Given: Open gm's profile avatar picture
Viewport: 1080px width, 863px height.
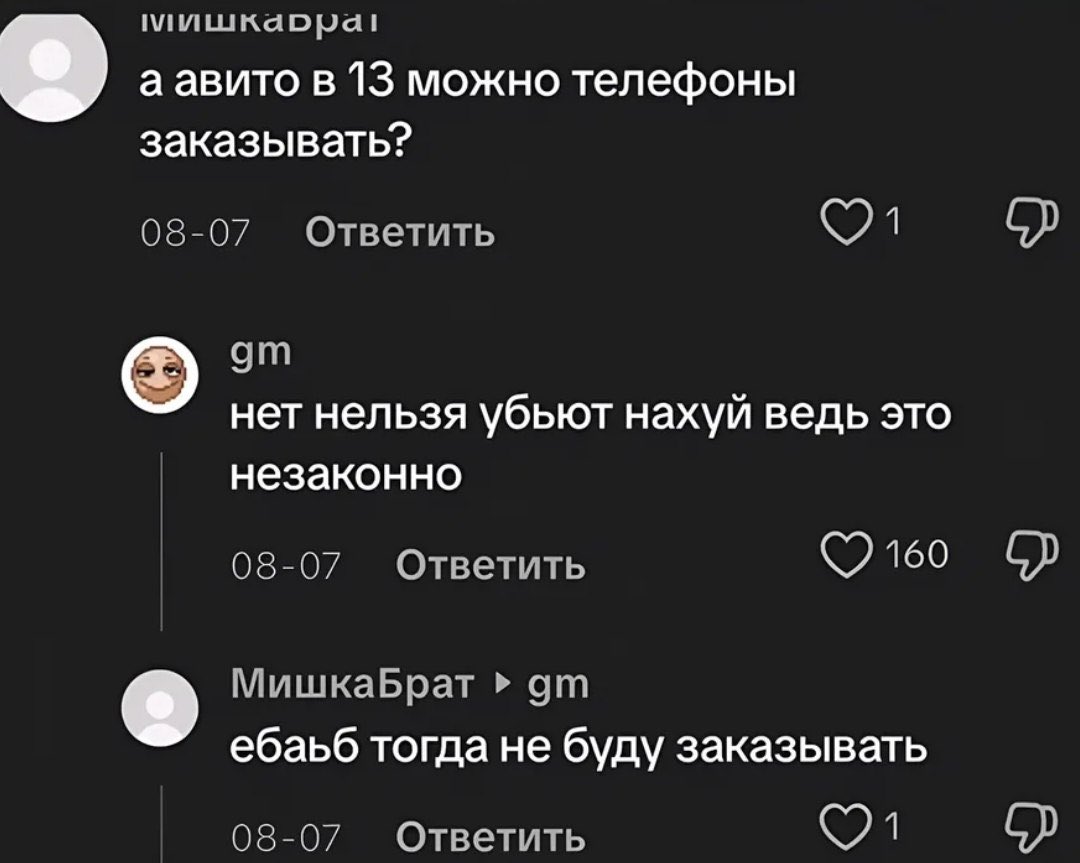Looking at the screenshot, I should tap(160, 375).
